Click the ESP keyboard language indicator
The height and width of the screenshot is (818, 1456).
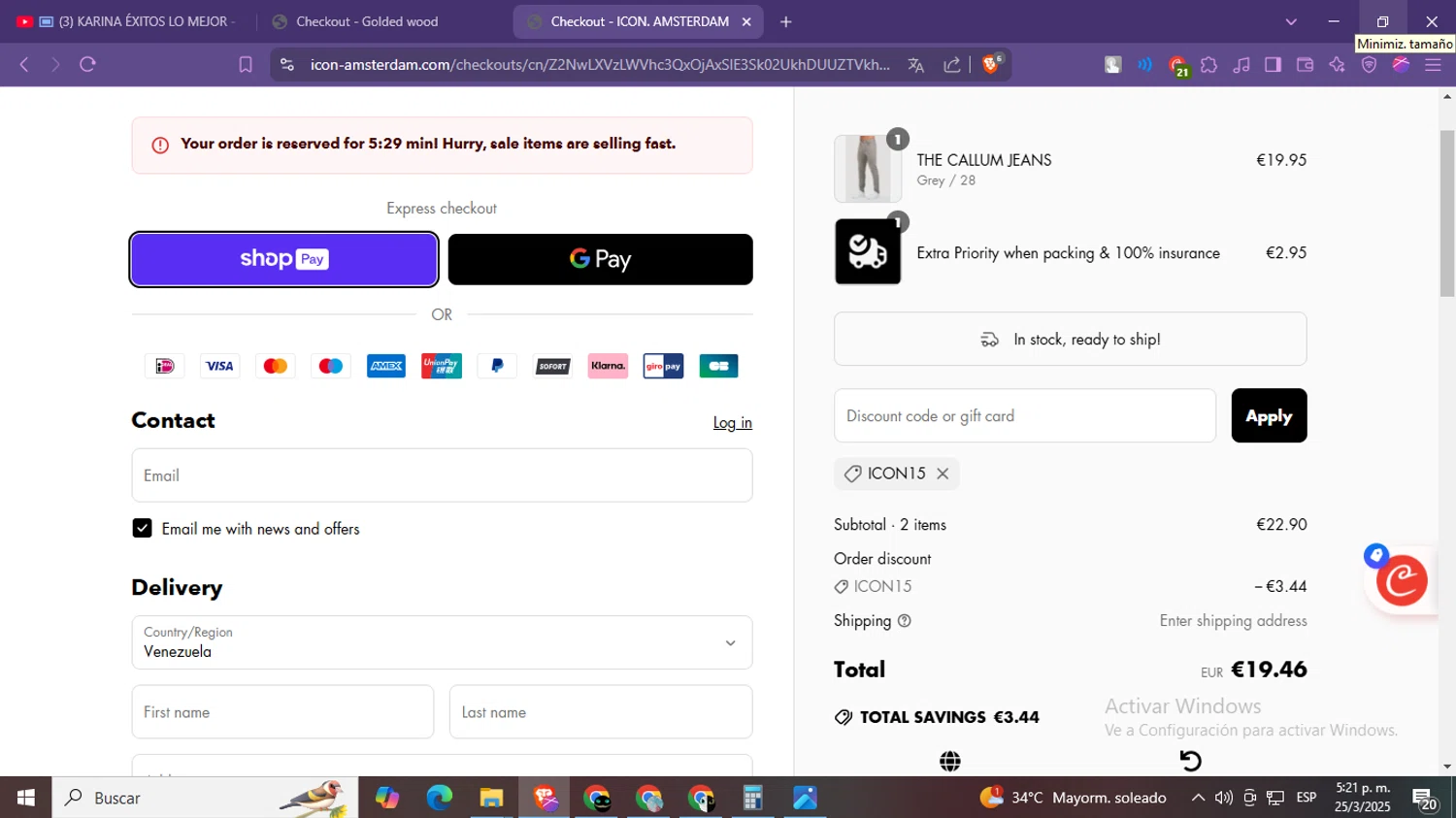coord(1307,798)
